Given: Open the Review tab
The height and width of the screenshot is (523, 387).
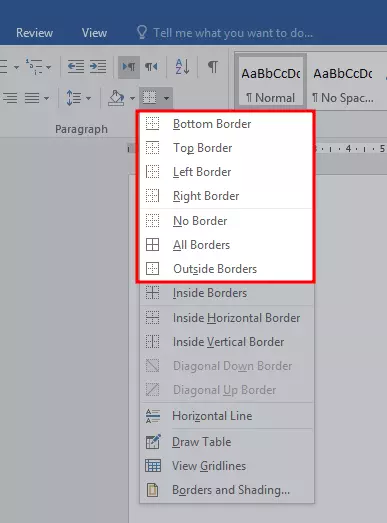Looking at the screenshot, I should (x=34, y=33).
